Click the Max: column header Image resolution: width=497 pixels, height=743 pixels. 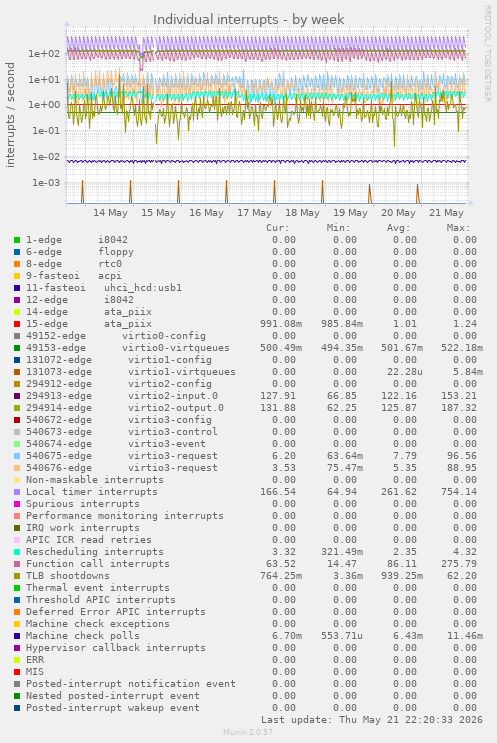458,228
